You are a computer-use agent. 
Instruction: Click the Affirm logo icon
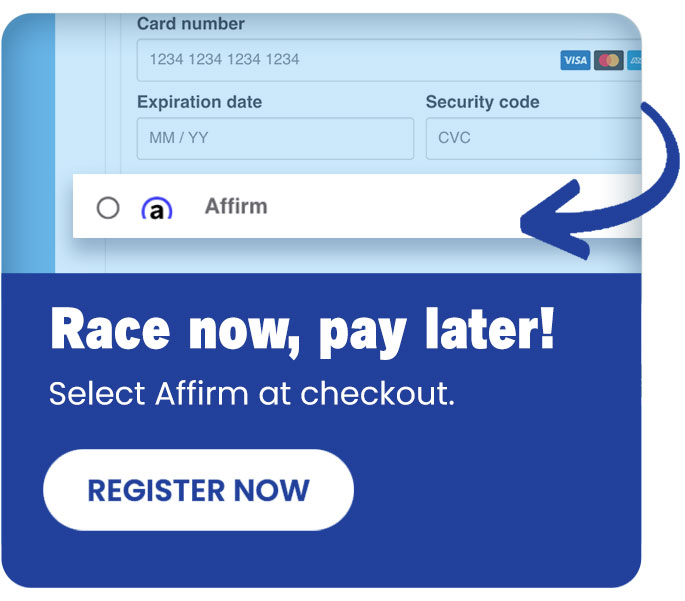point(156,208)
